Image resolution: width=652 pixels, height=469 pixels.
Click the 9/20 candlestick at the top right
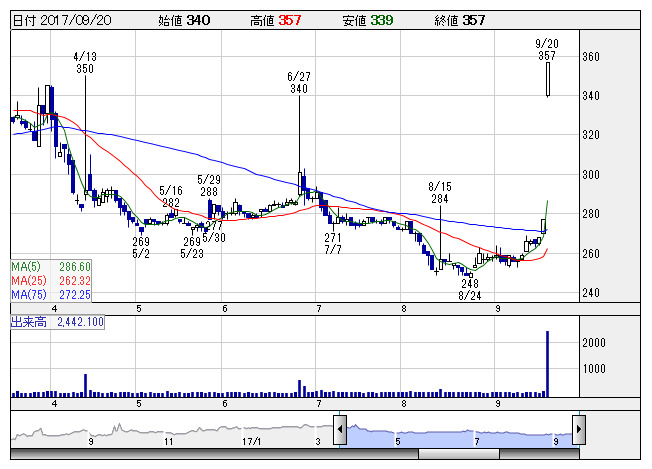548,79
